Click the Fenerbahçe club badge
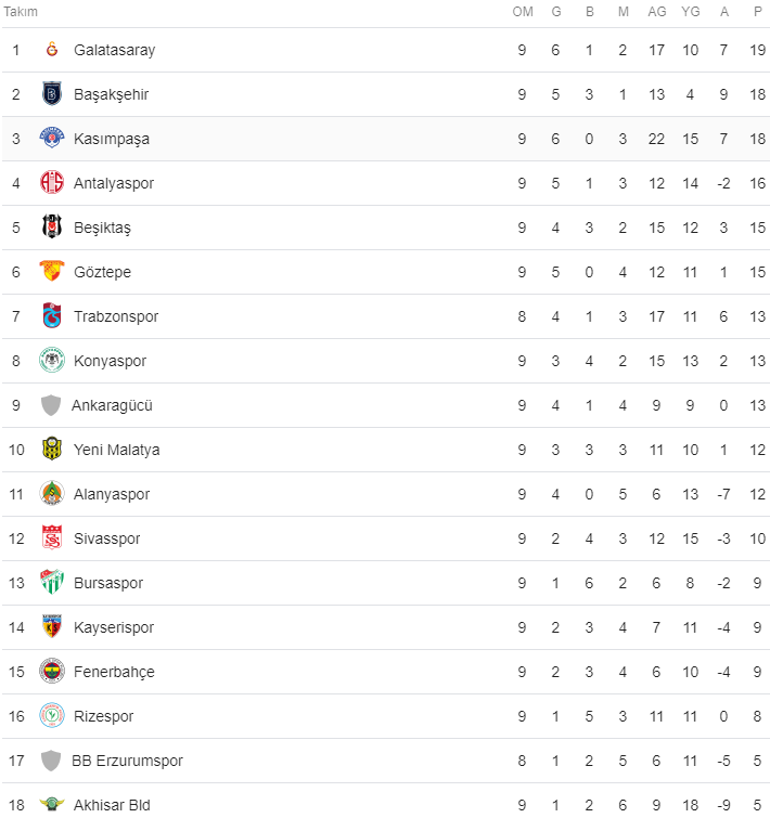This screenshot has height=818, width=770. [51, 671]
